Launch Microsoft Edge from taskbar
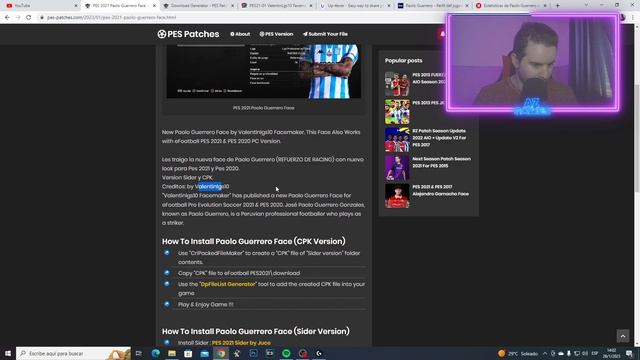 pos(156,353)
